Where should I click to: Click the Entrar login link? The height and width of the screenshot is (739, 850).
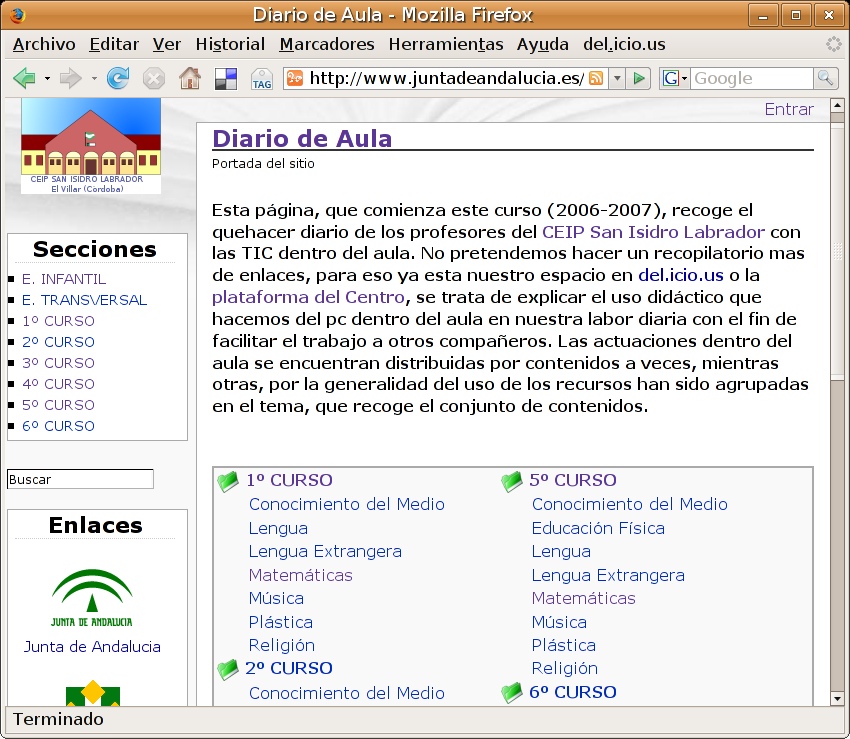click(789, 109)
